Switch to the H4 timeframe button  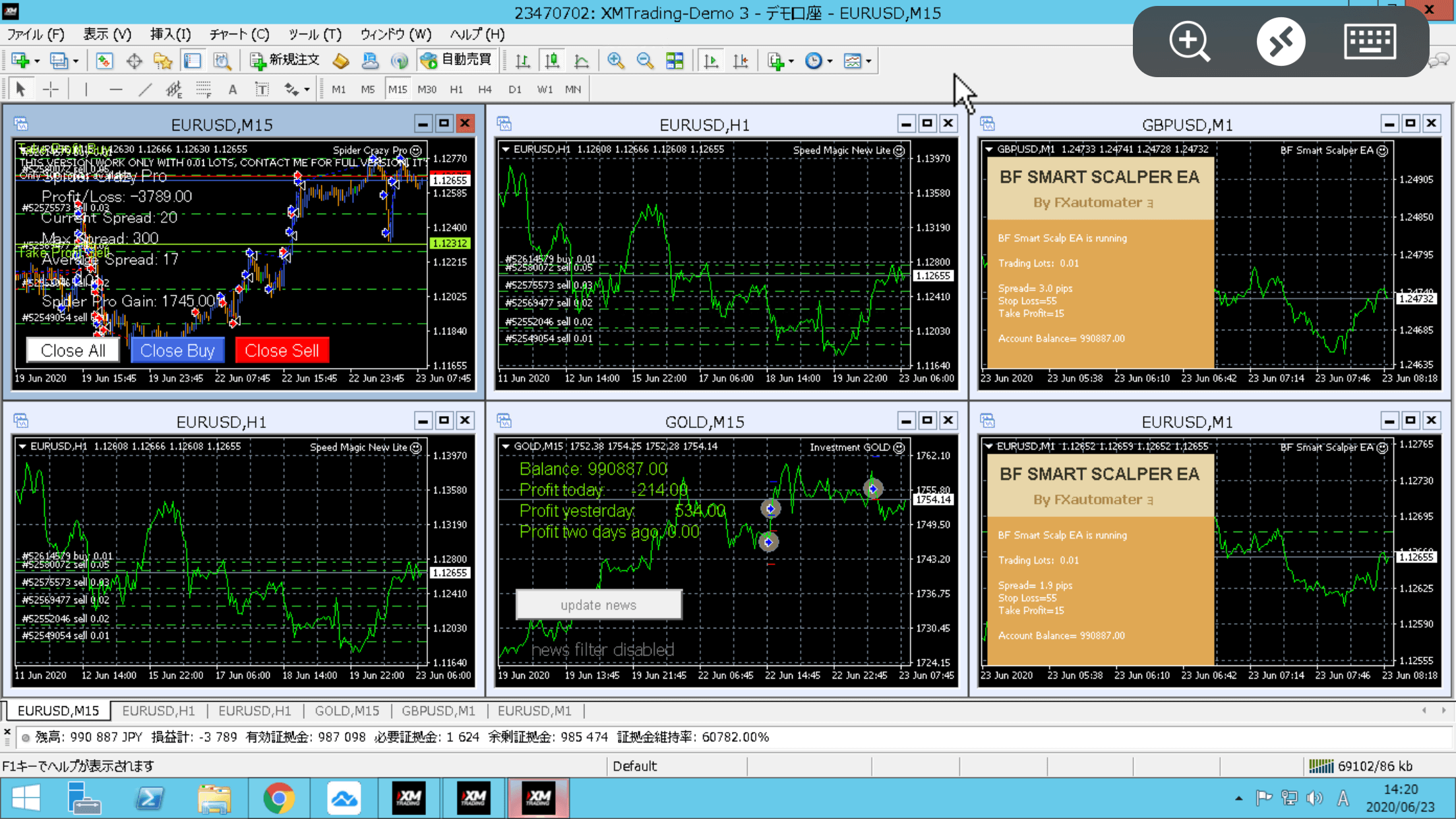pyautogui.click(x=485, y=89)
